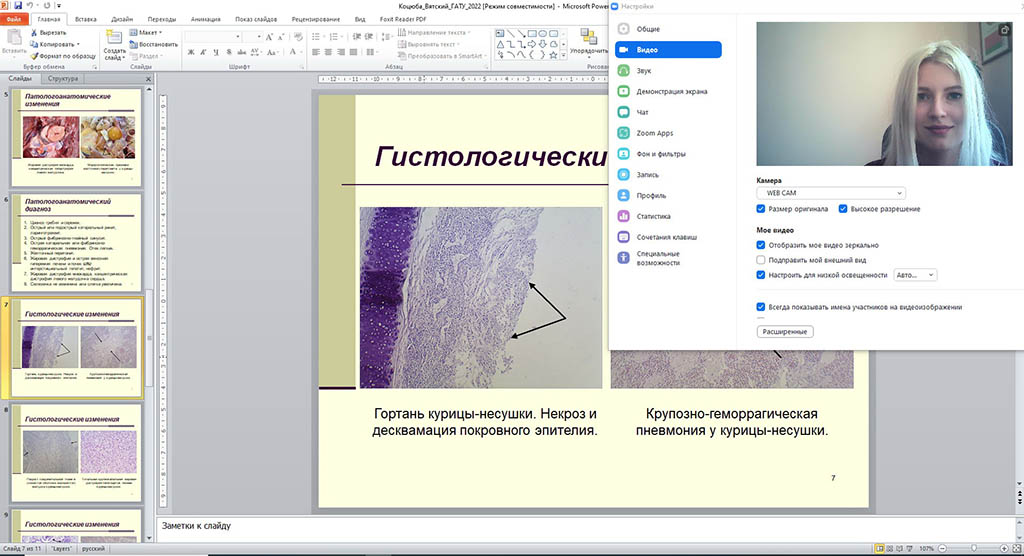Open Audio (Звук) settings in Zoom

click(x=667, y=71)
